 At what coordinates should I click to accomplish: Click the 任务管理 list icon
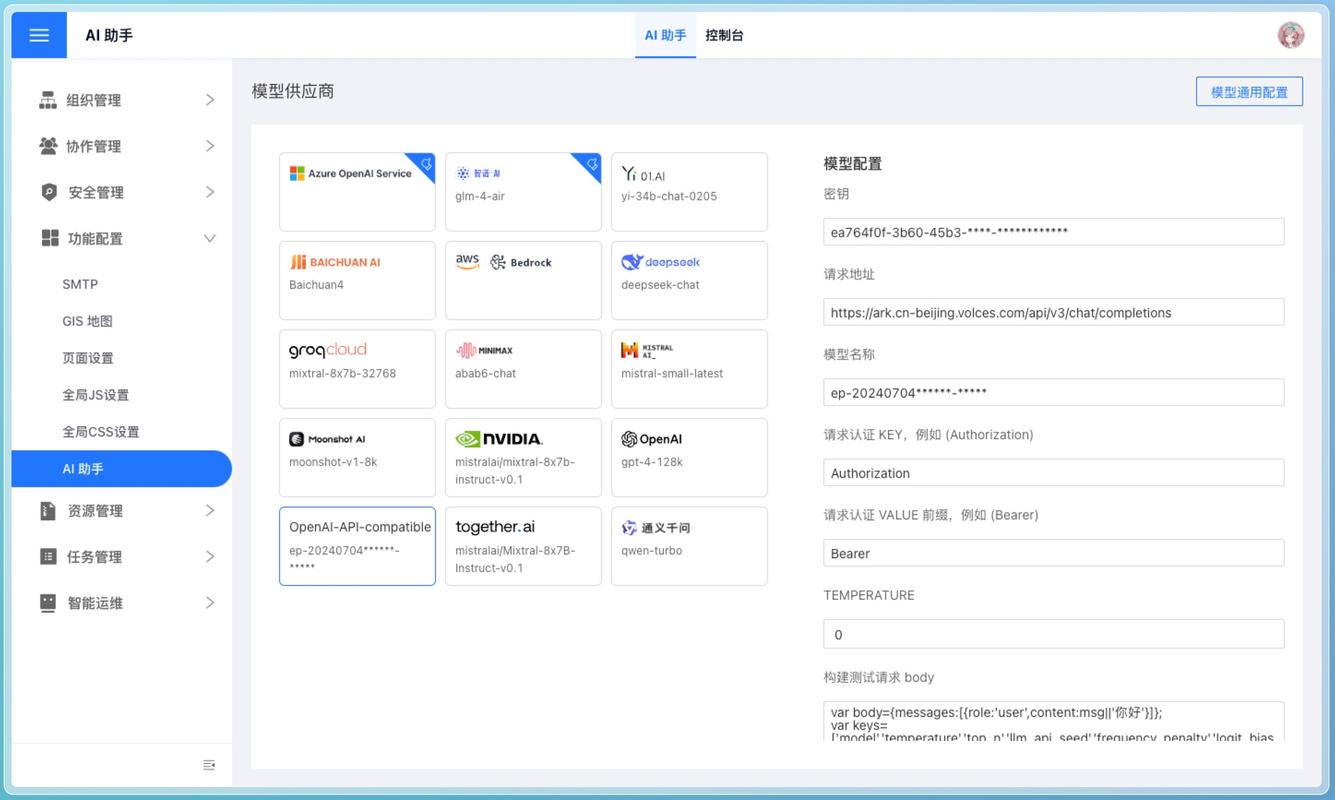click(48, 556)
